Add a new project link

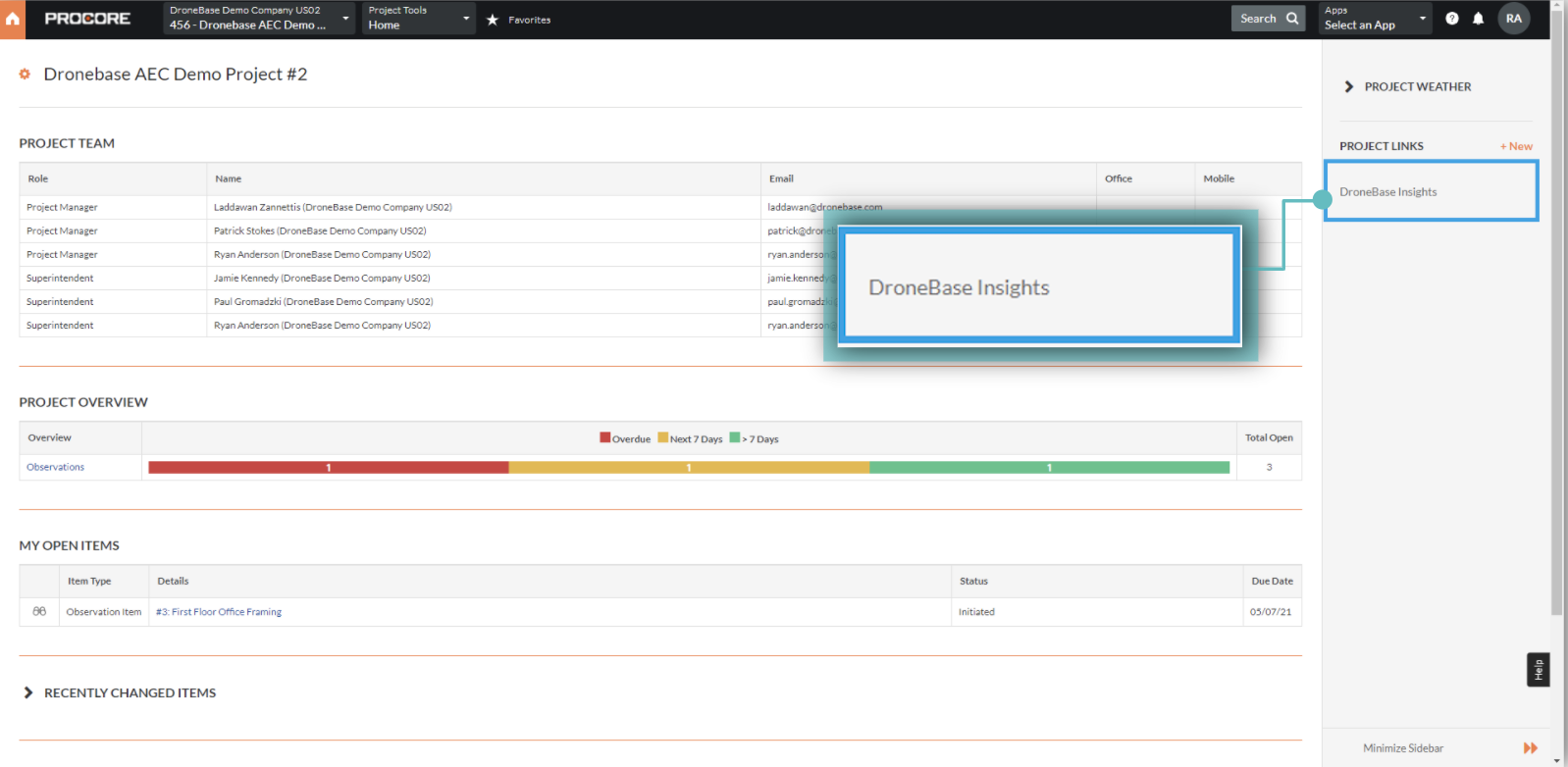1516,146
